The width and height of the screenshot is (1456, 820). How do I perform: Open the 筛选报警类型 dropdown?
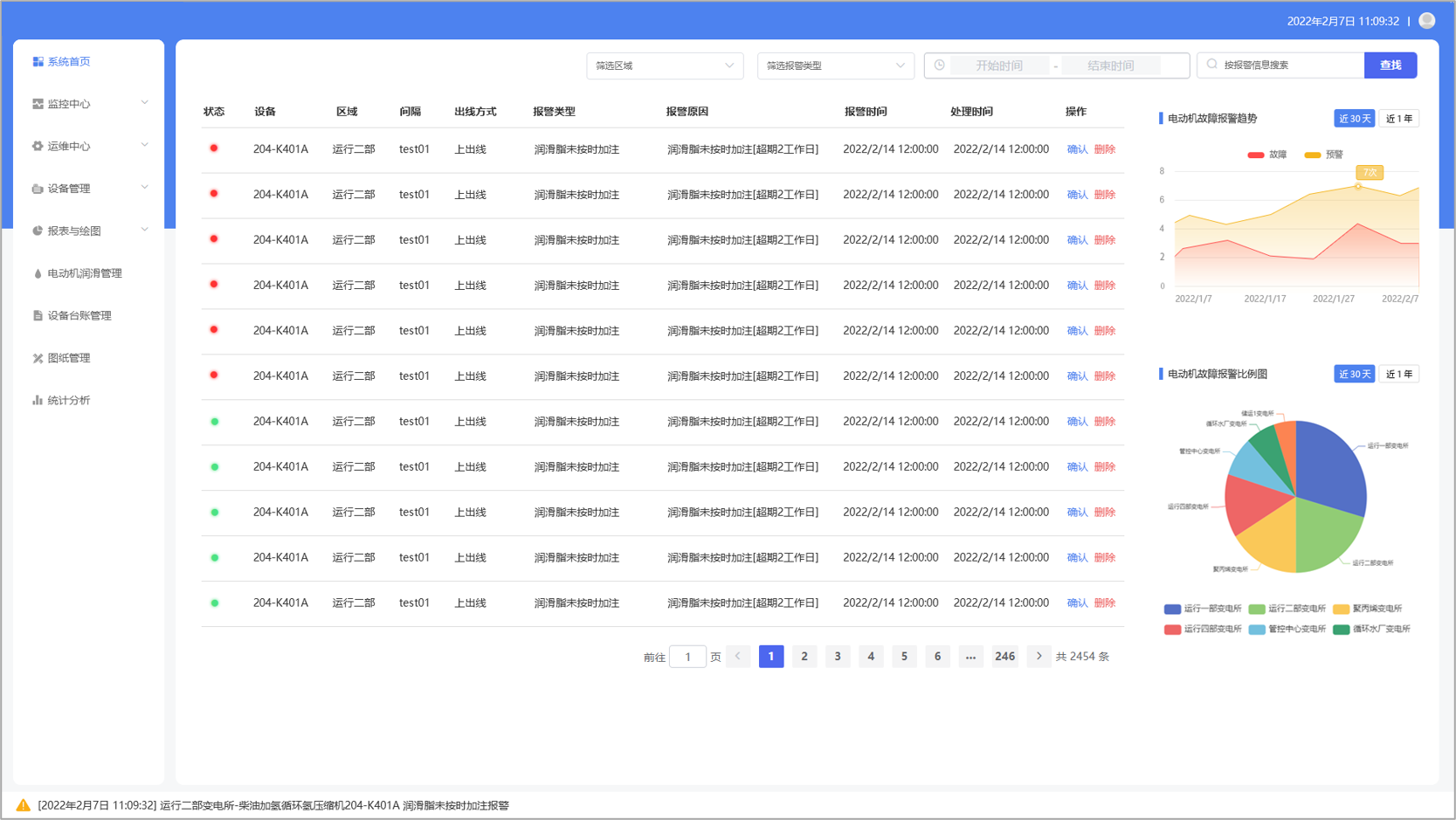click(836, 65)
